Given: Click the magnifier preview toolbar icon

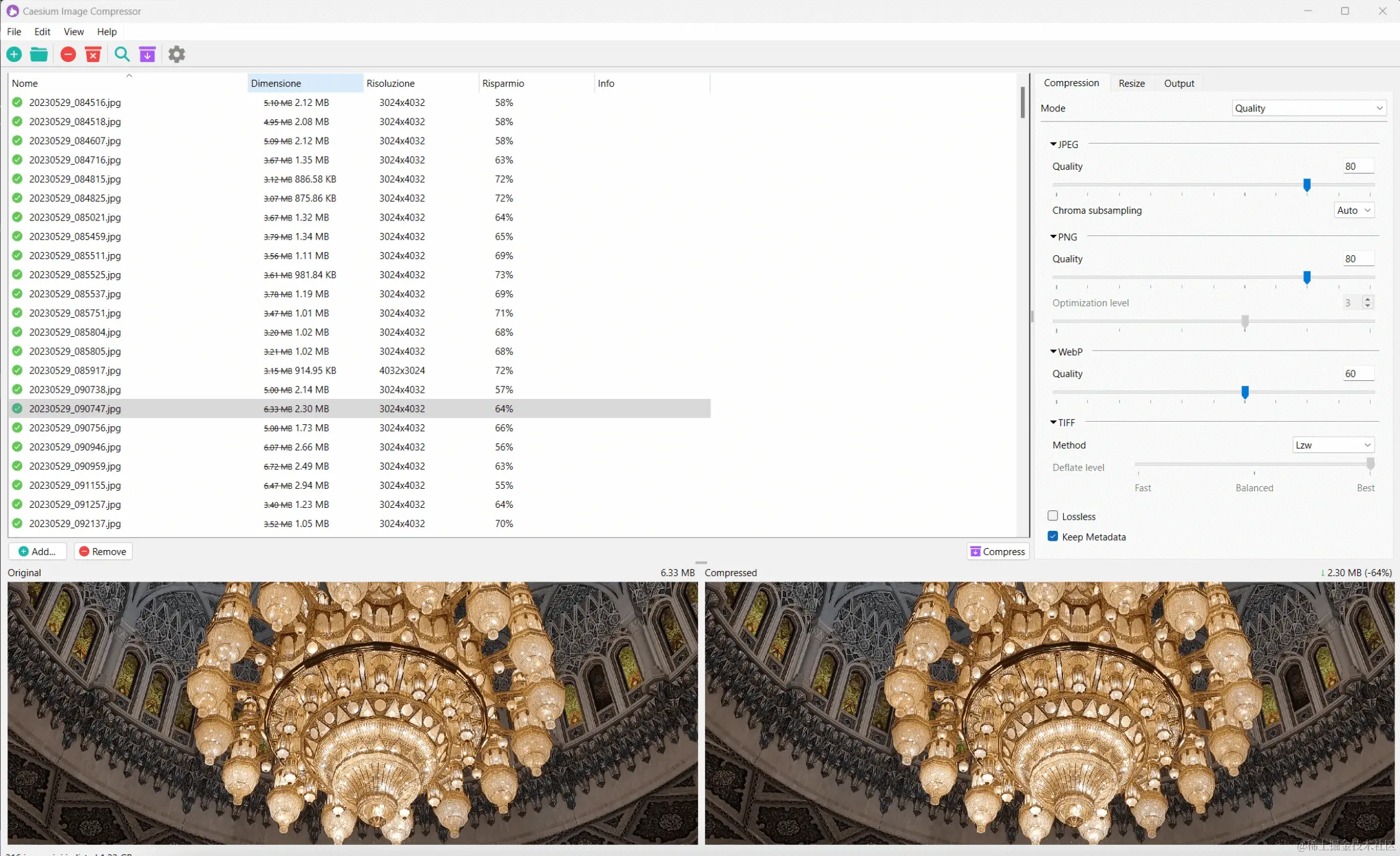Looking at the screenshot, I should click(x=122, y=55).
